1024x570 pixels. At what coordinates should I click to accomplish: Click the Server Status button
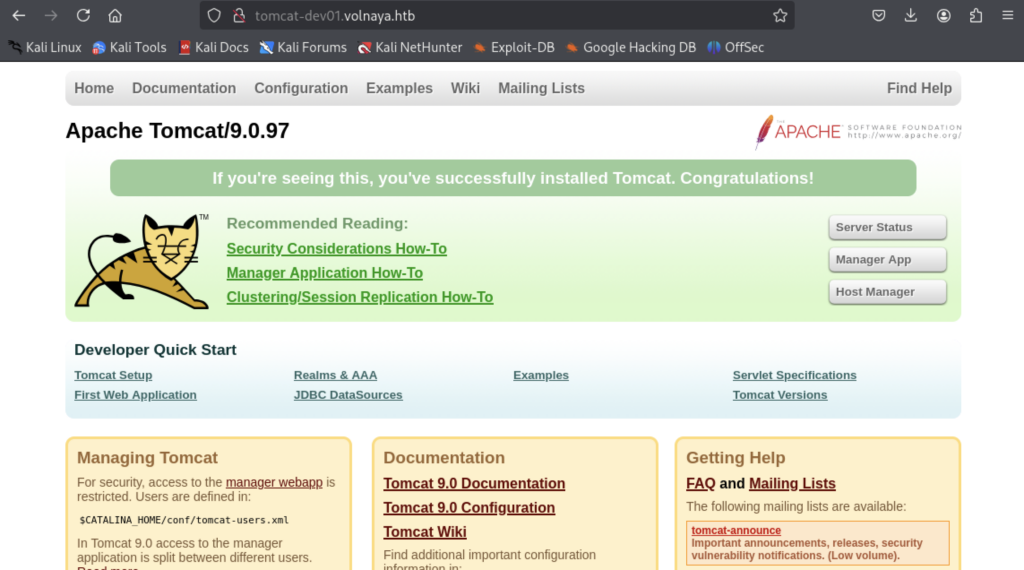(888, 227)
